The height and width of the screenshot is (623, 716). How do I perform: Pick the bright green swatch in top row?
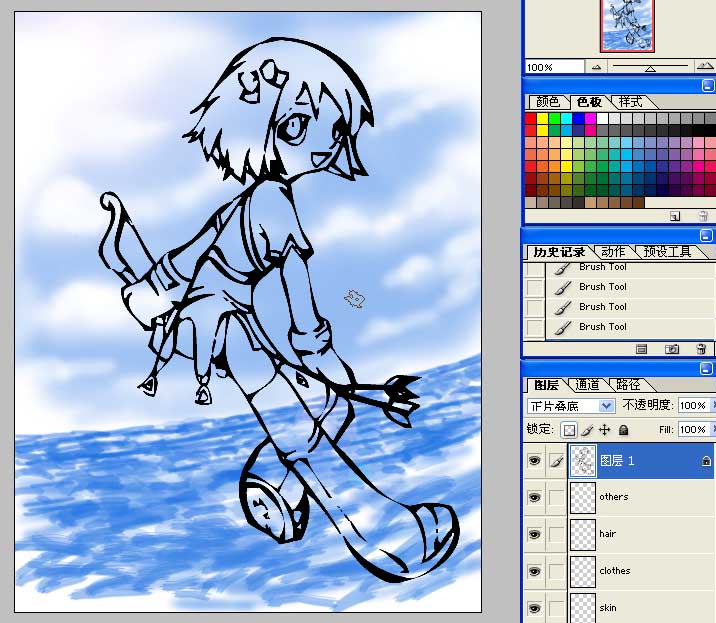point(554,119)
